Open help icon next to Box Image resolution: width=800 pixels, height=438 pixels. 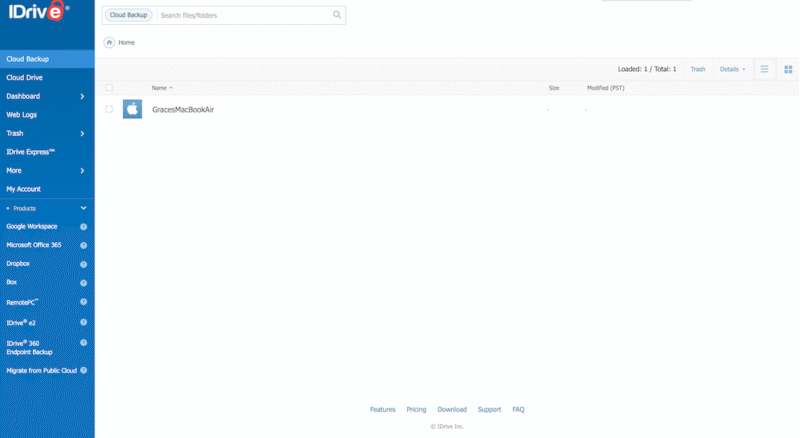click(84, 283)
